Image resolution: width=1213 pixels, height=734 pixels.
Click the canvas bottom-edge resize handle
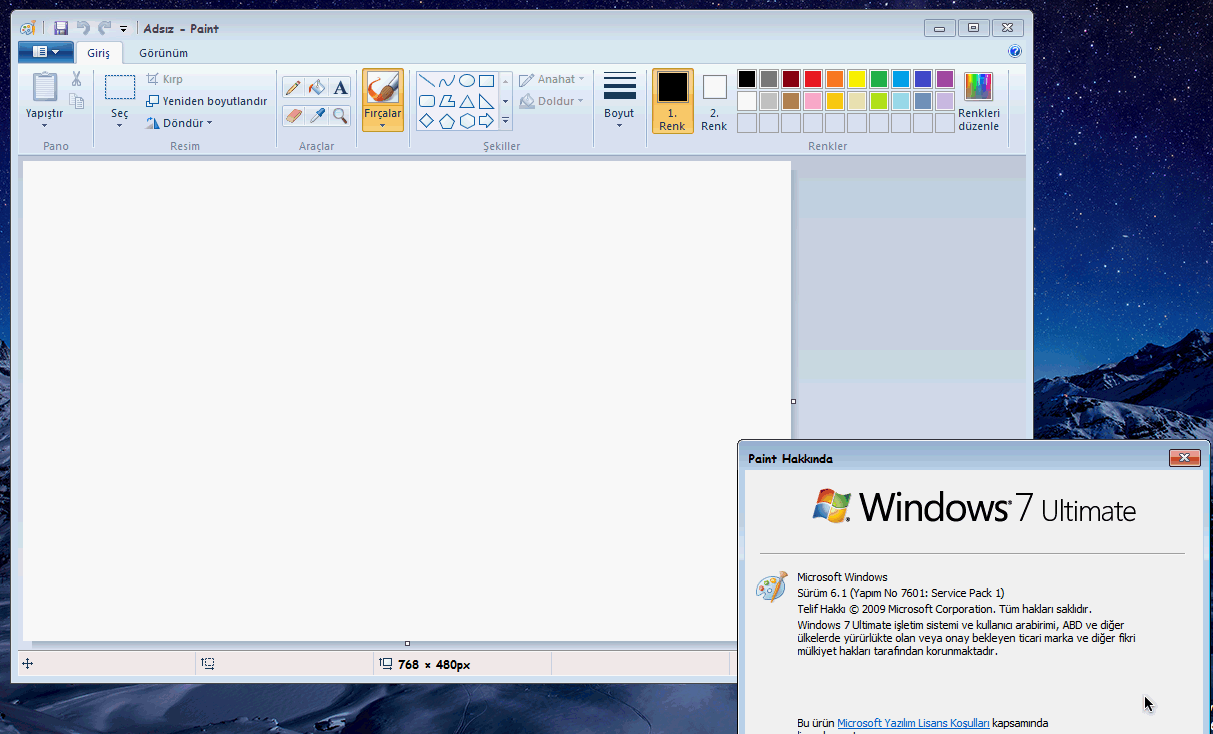407,643
